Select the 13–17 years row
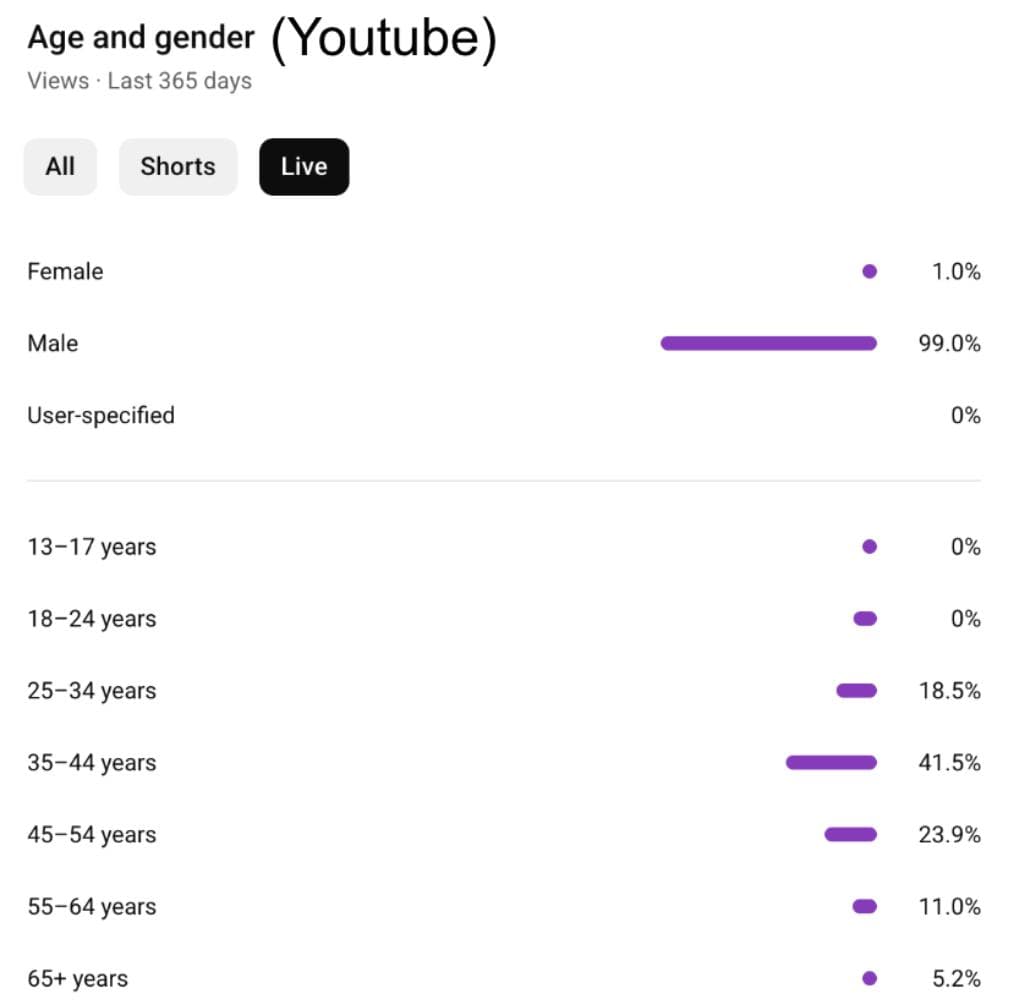Image resolution: width=1024 pixels, height=1005 pixels. [x=91, y=546]
